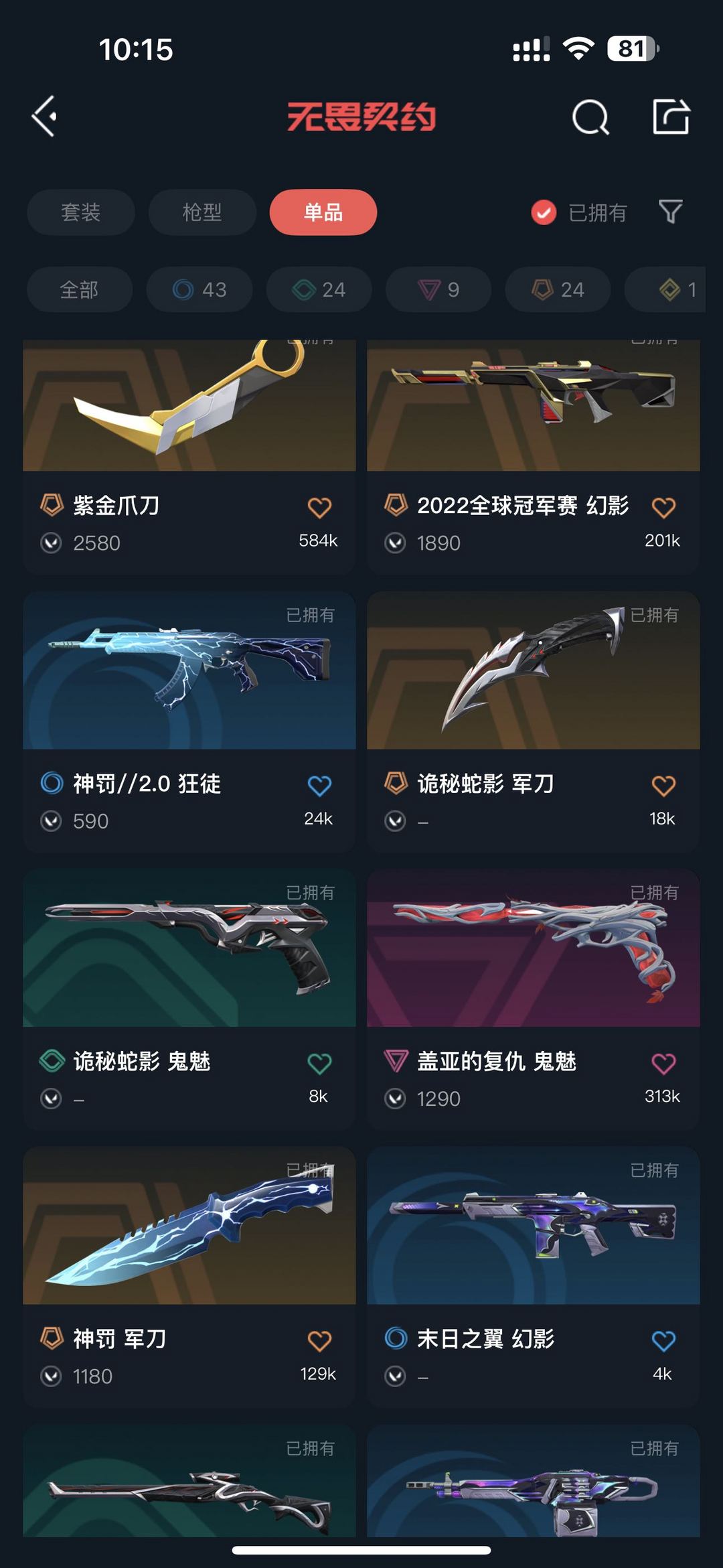This screenshot has width=723, height=1568.
Task: Tap the back arrow icon
Action: [44, 117]
